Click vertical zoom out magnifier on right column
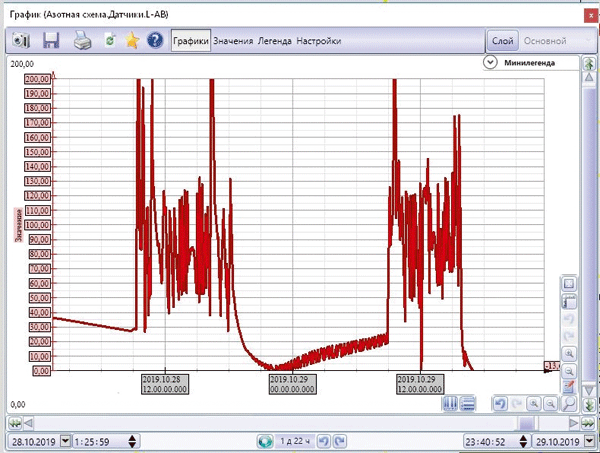This screenshot has height=453, width=600. [569, 370]
